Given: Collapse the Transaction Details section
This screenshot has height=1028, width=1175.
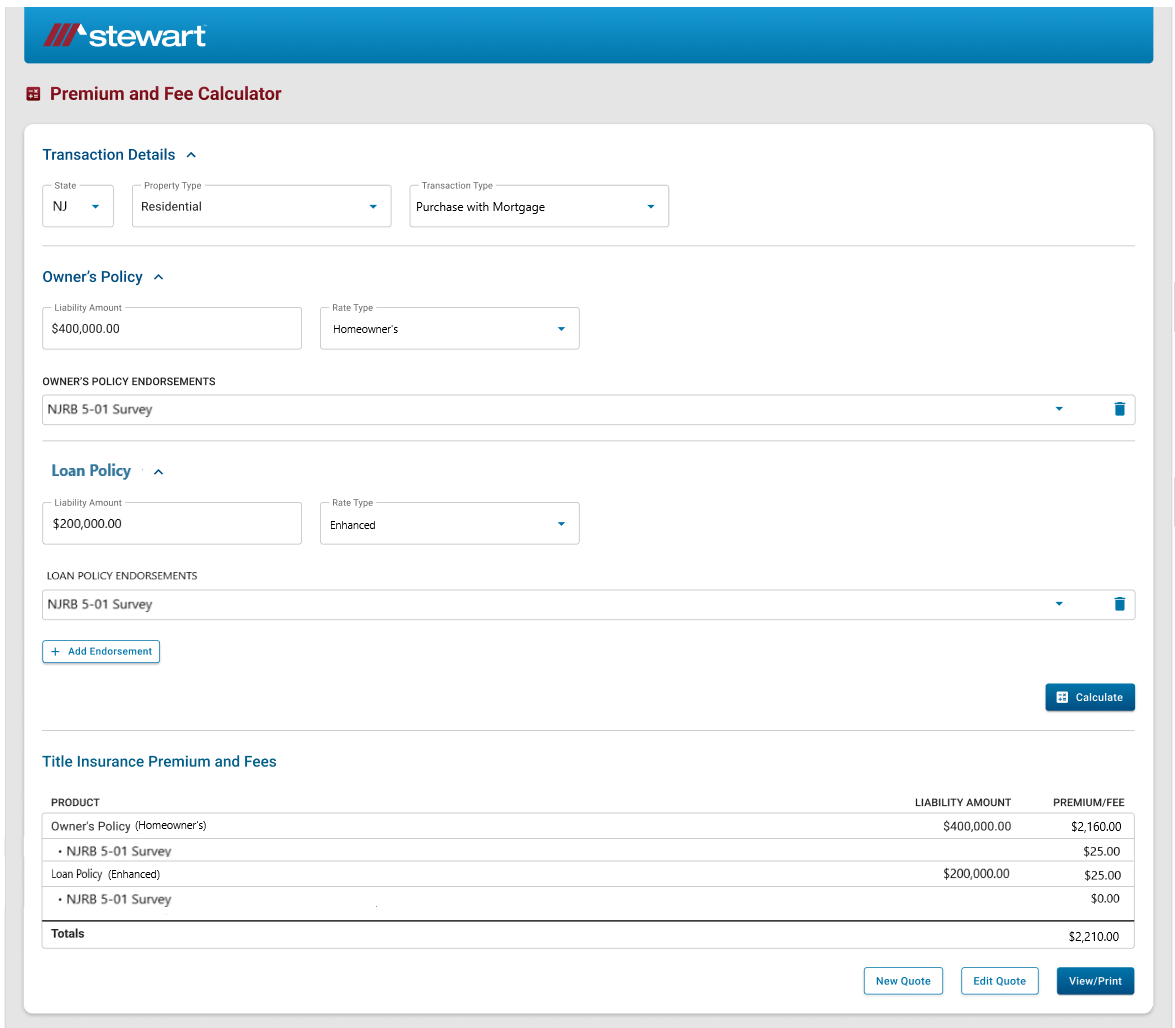Looking at the screenshot, I should (x=191, y=155).
